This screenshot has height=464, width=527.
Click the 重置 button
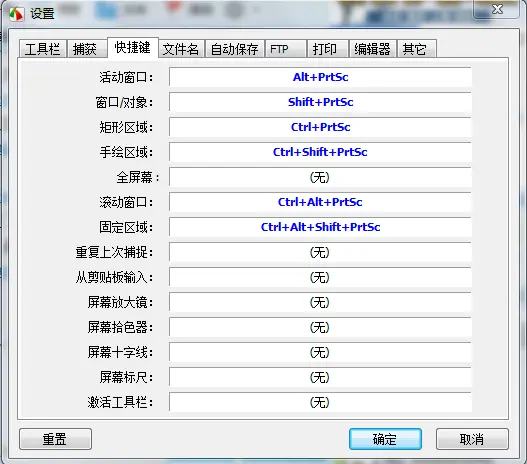coord(55,439)
